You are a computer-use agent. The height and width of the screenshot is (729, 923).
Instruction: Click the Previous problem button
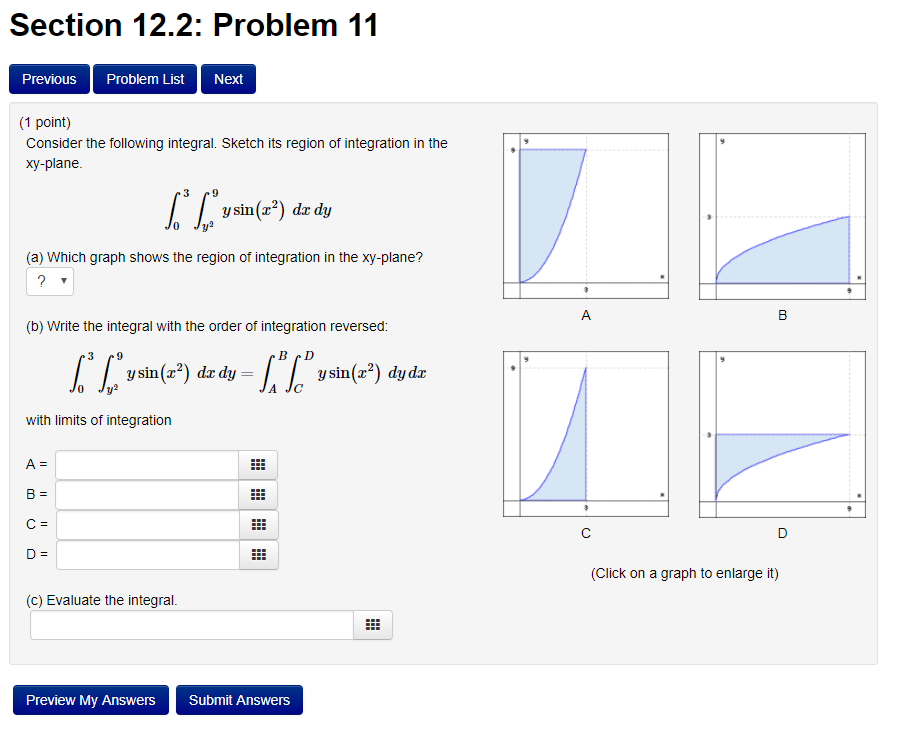tap(49, 79)
